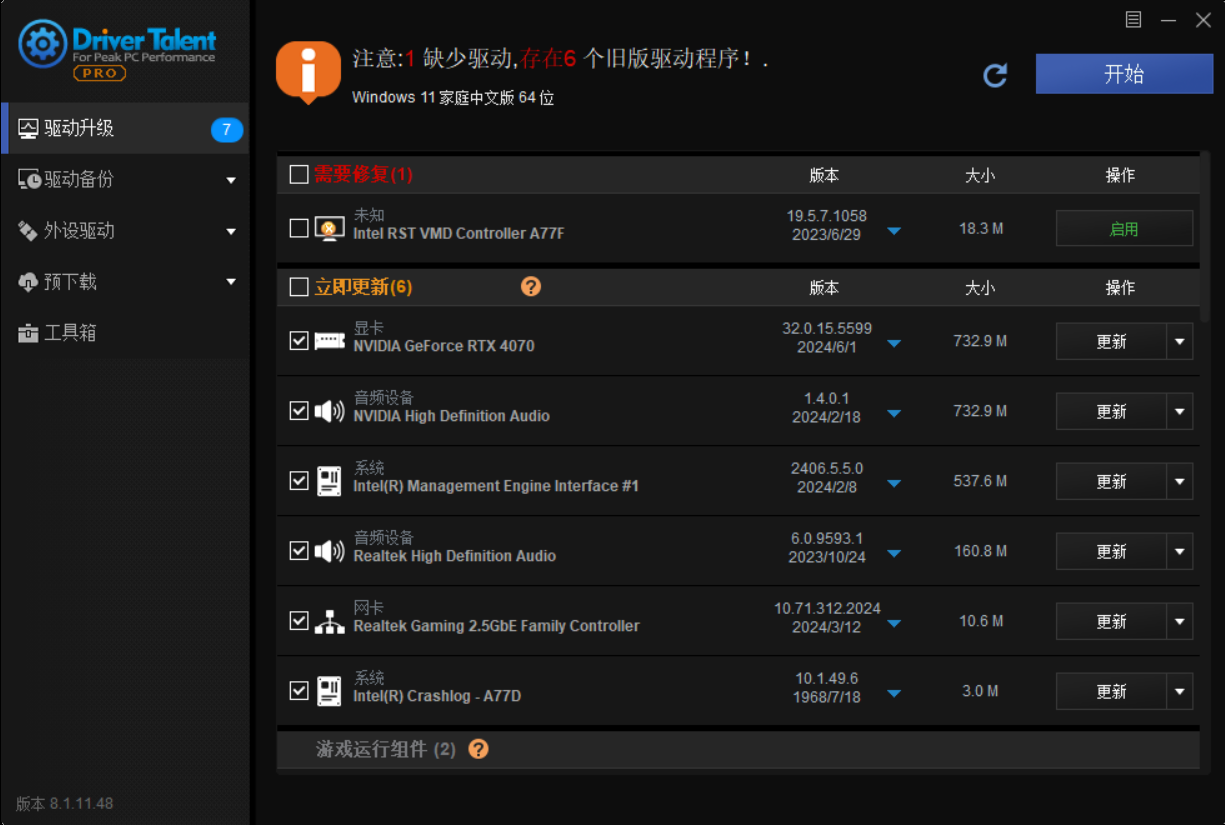Open the 外设驱动 sidebar menu
Viewport: 1225px width, 825px height.
click(124, 231)
